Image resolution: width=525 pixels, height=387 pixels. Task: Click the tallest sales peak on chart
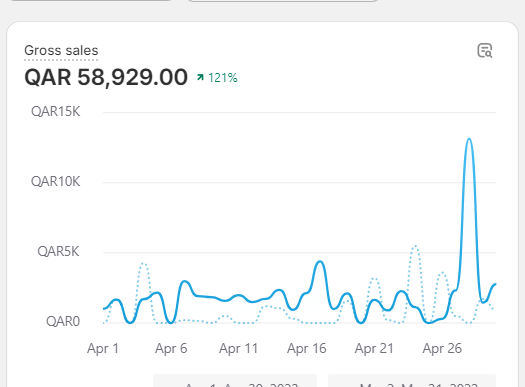pyautogui.click(x=469, y=139)
